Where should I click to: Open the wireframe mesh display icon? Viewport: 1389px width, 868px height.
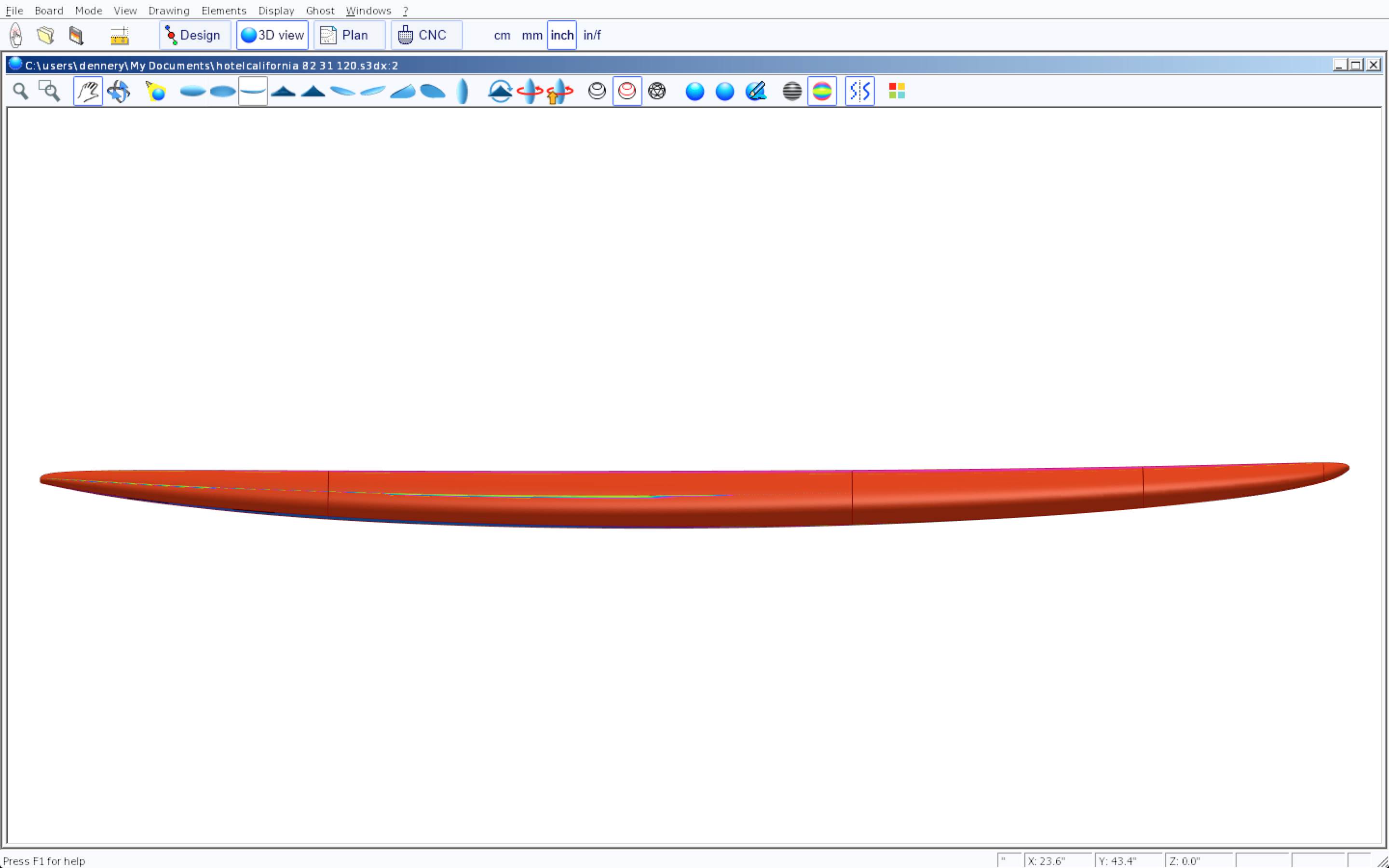pyautogui.click(x=656, y=91)
